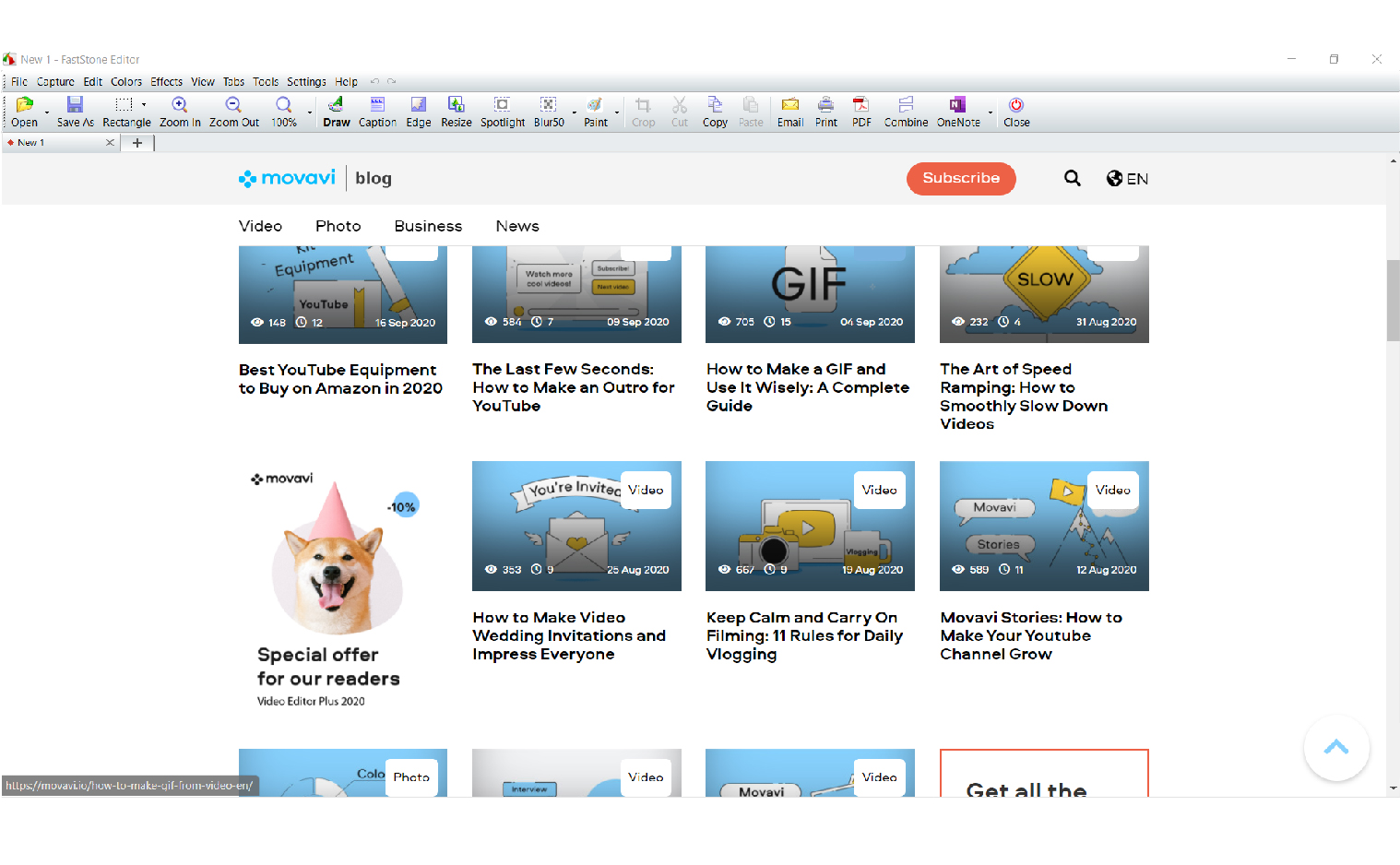
Task: Open the Capture menu
Action: coord(55,82)
